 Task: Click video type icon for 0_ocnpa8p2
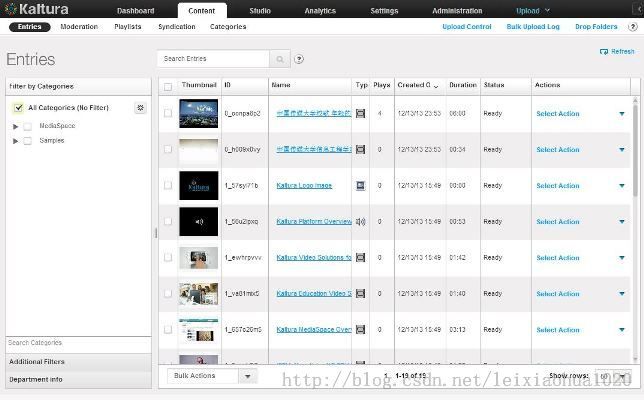coord(360,113)
